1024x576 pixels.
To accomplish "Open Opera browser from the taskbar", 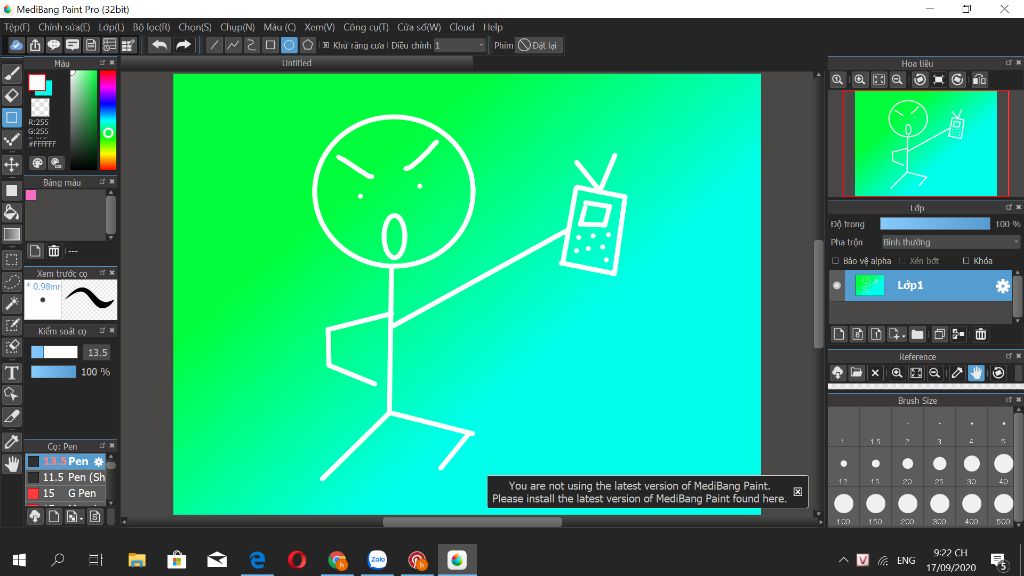I will point(297,560).
